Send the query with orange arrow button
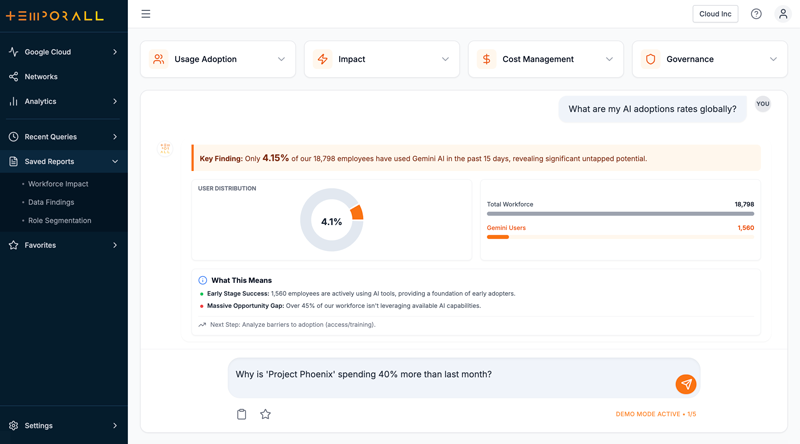Screen dimensions: 800x444 685,384
